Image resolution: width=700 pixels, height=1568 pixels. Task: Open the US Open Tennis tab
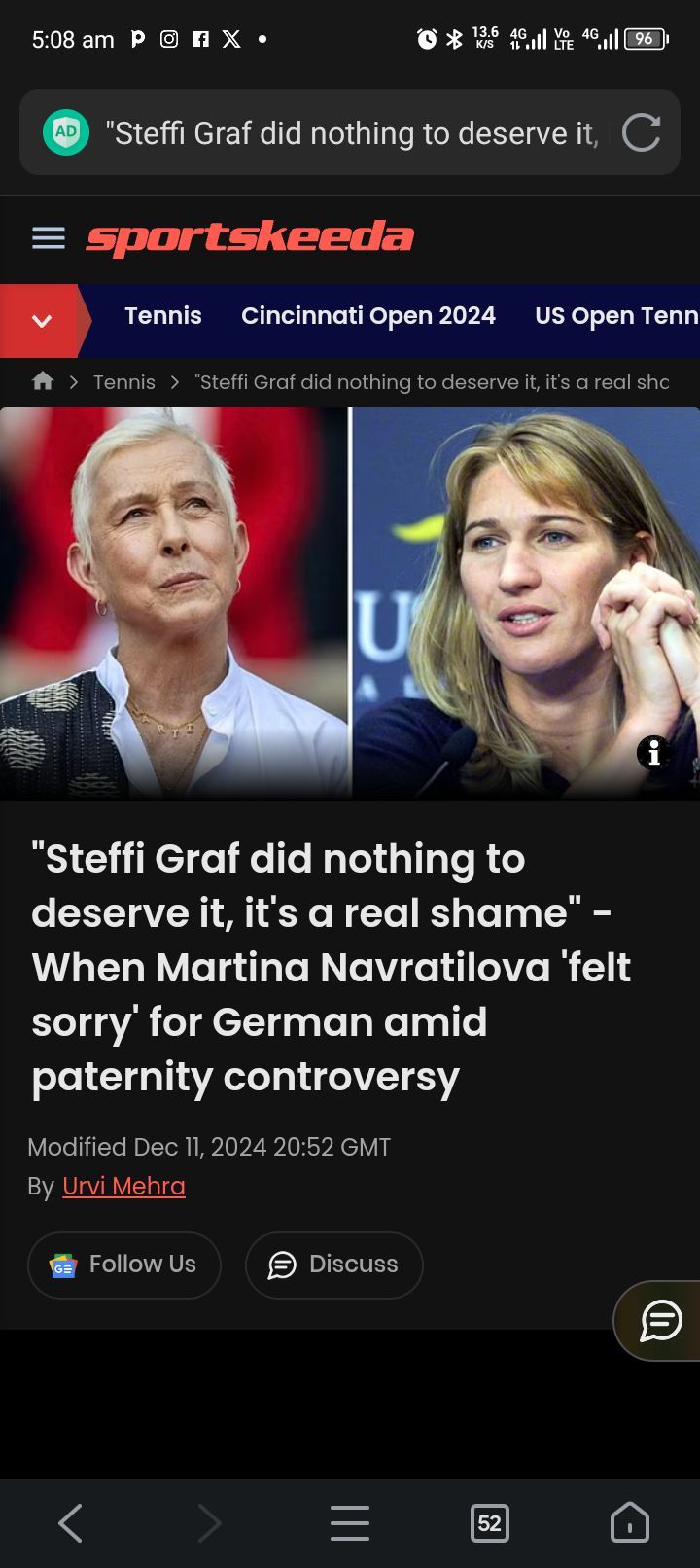[x=617, y=316]
